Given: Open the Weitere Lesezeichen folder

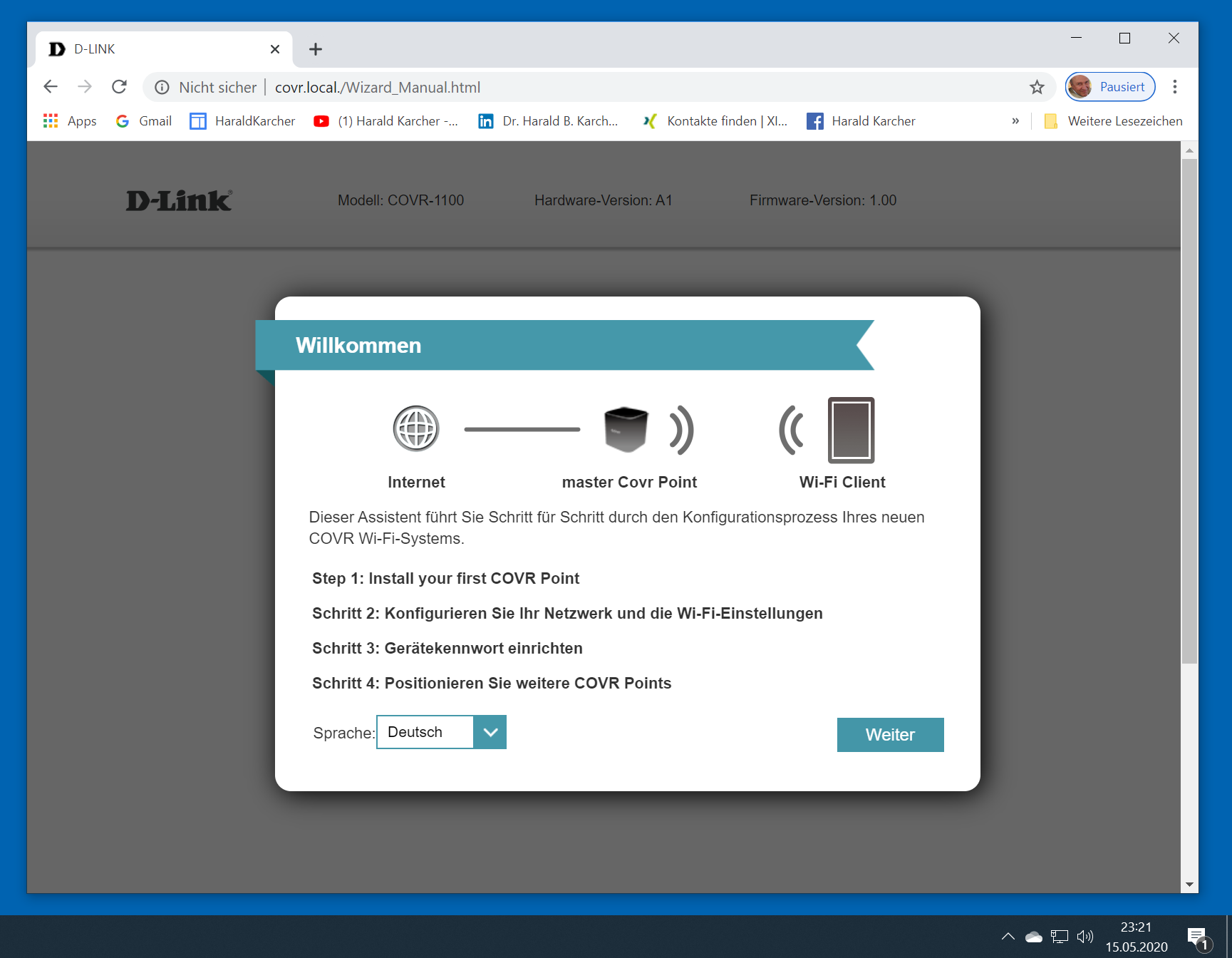Looking at the screenshot, I should click(x=1113, y=121).
